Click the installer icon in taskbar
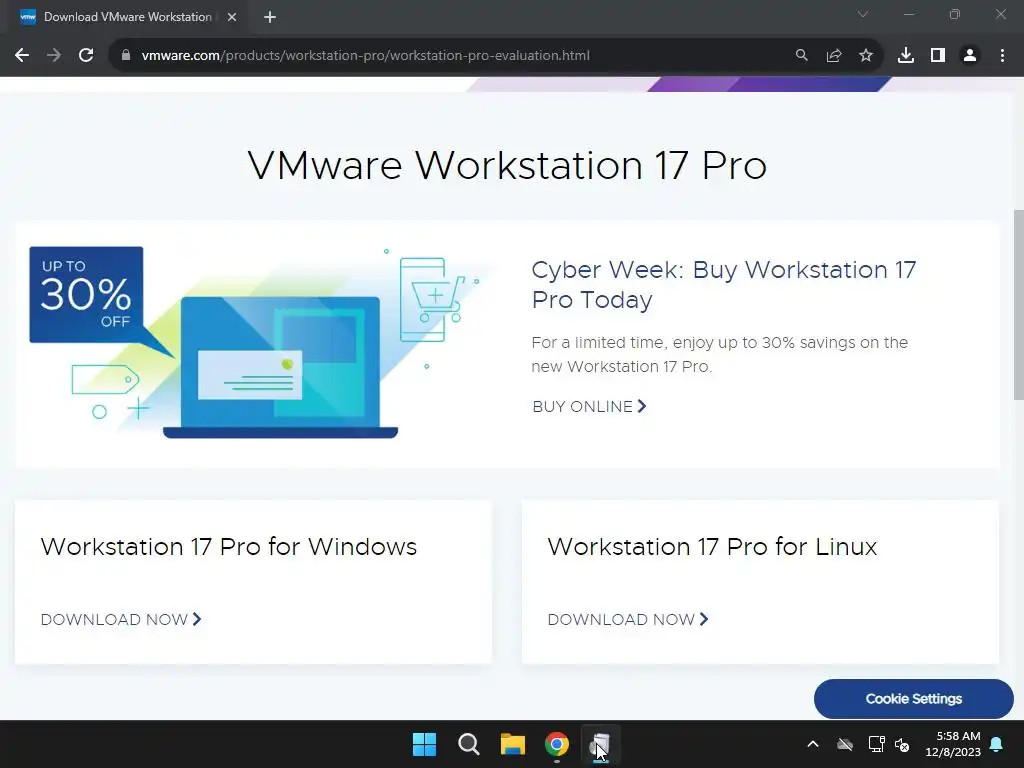This screenshot has width=1024, height=768. 601,744
